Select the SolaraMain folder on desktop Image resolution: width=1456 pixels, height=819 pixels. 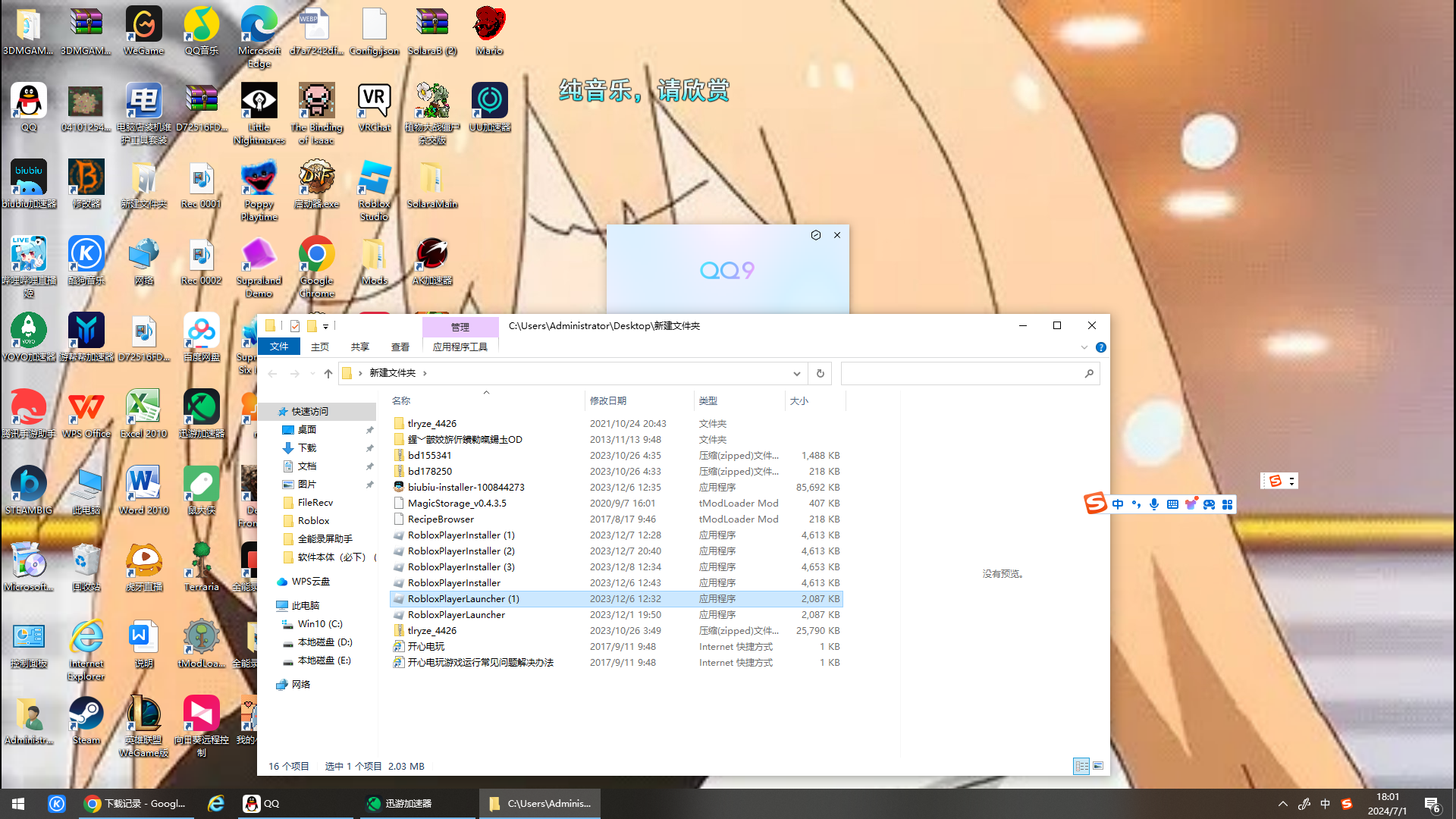coord(432,184)
